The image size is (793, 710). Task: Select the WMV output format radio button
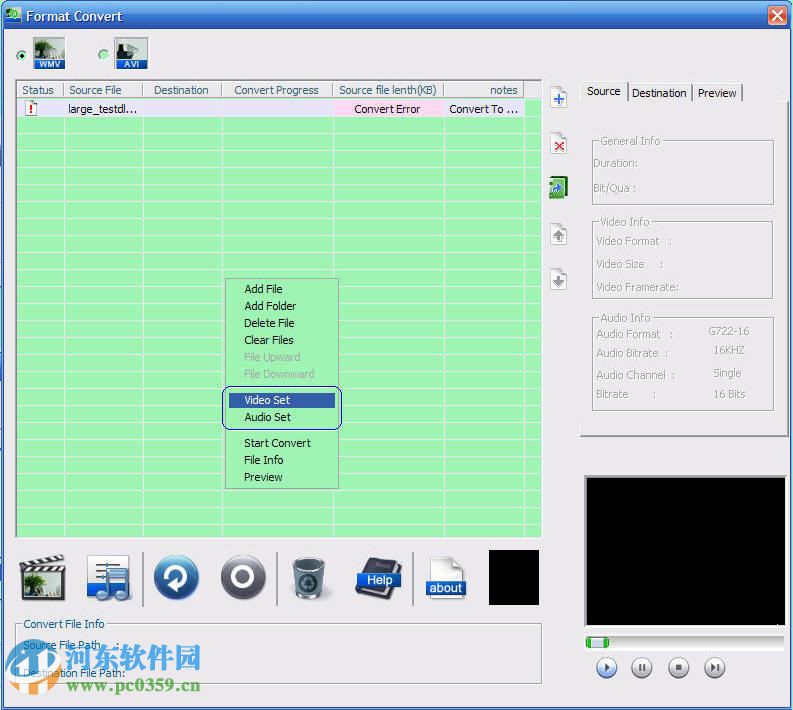[x=22, y=55]
